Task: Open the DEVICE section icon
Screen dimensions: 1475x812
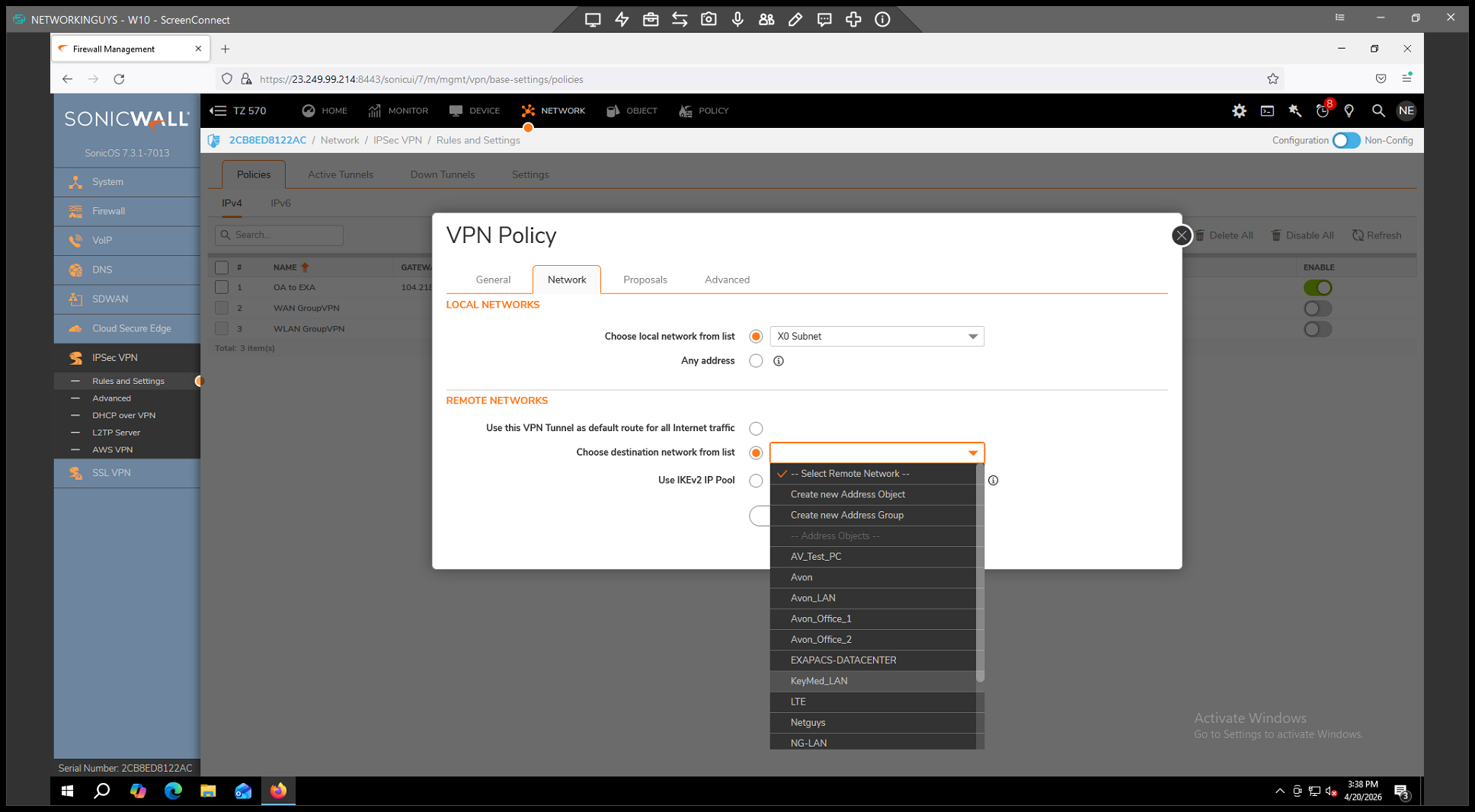Action: 456,111
